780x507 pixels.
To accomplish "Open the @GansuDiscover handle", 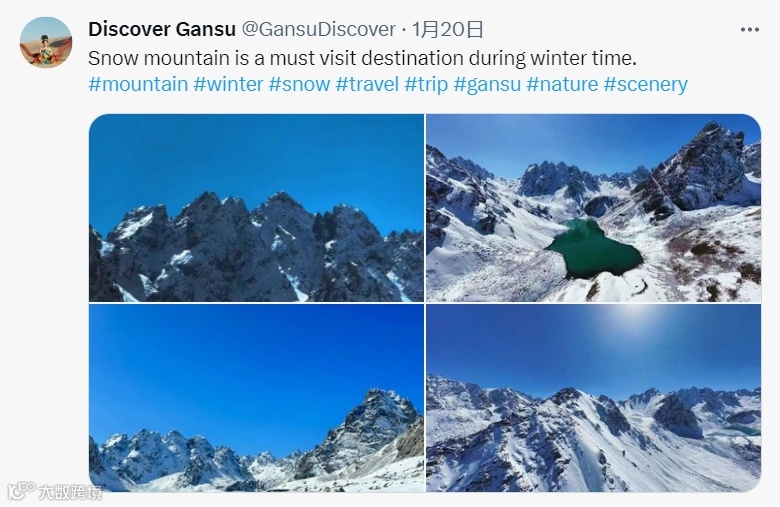I will pyautogui.click(x=318, y=29).
